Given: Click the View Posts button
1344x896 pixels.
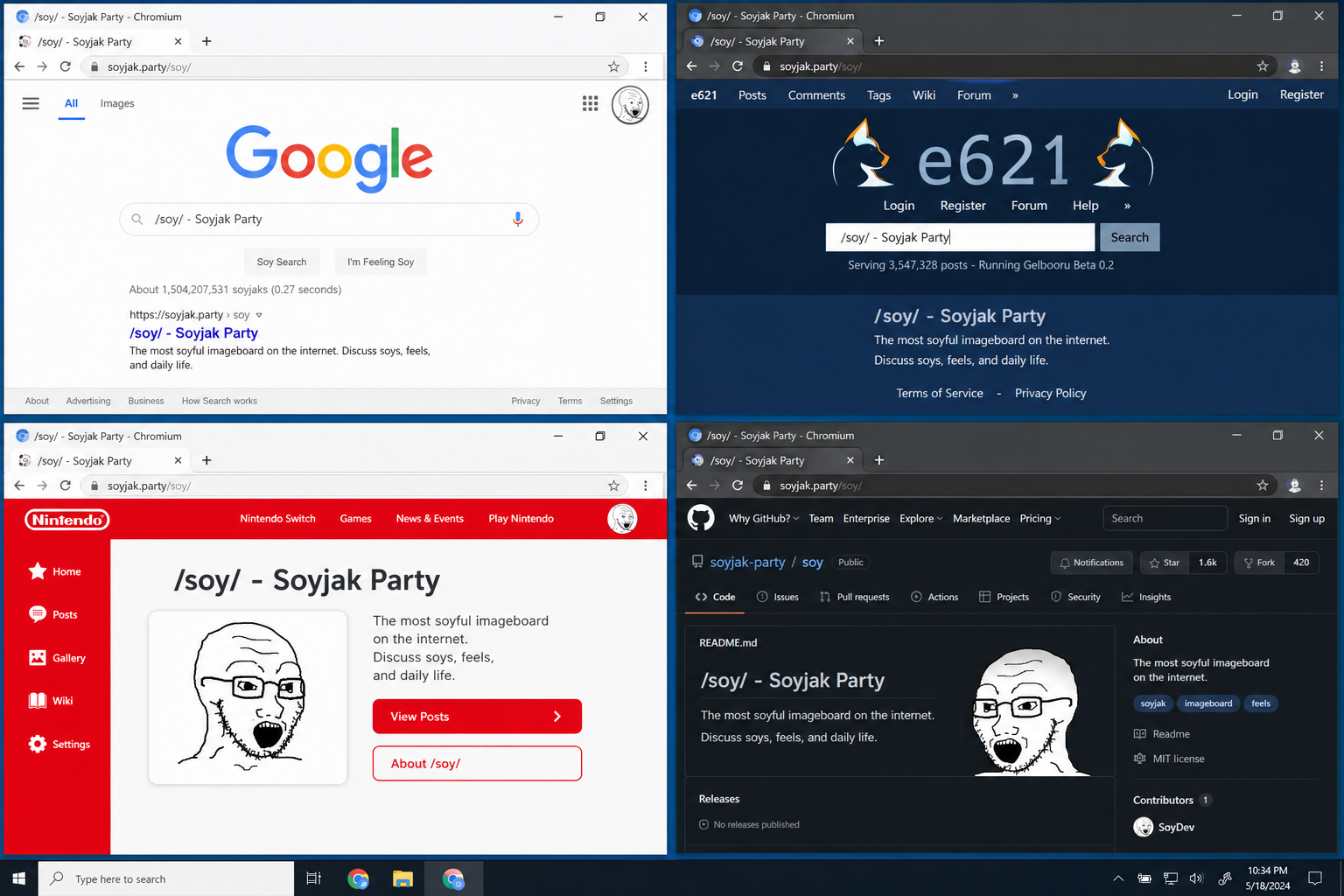Looking at the screenshot, I should [477, 717].
